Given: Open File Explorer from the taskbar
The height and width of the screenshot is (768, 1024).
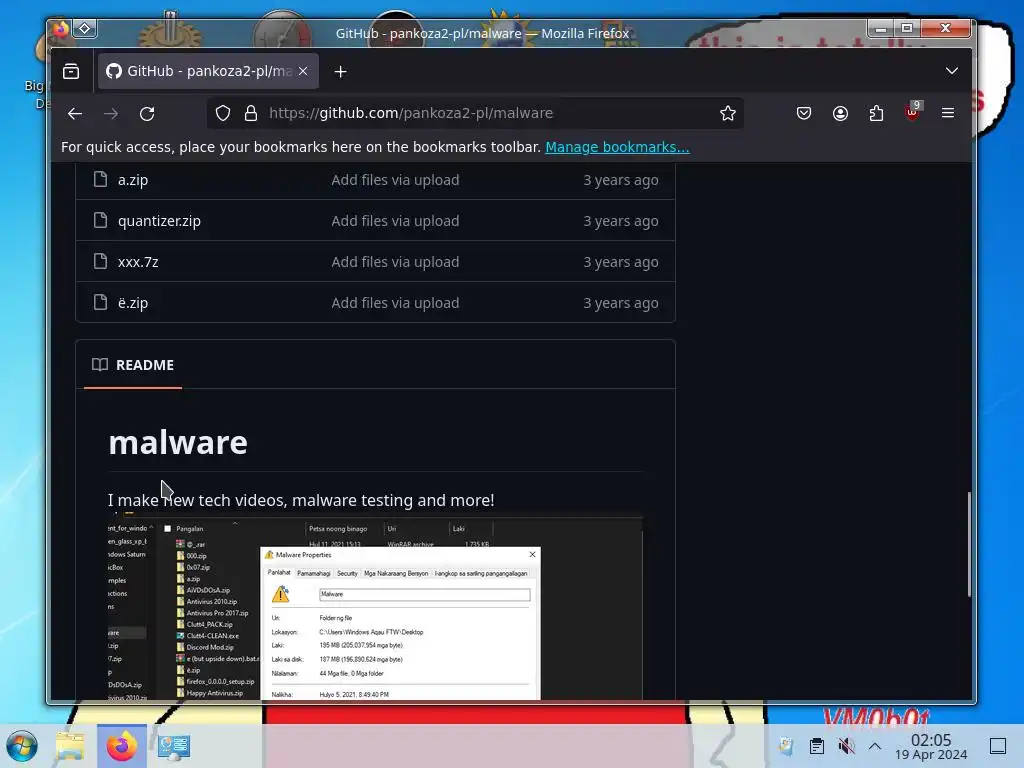Looking at the screenshot, I should click(70, 746).
